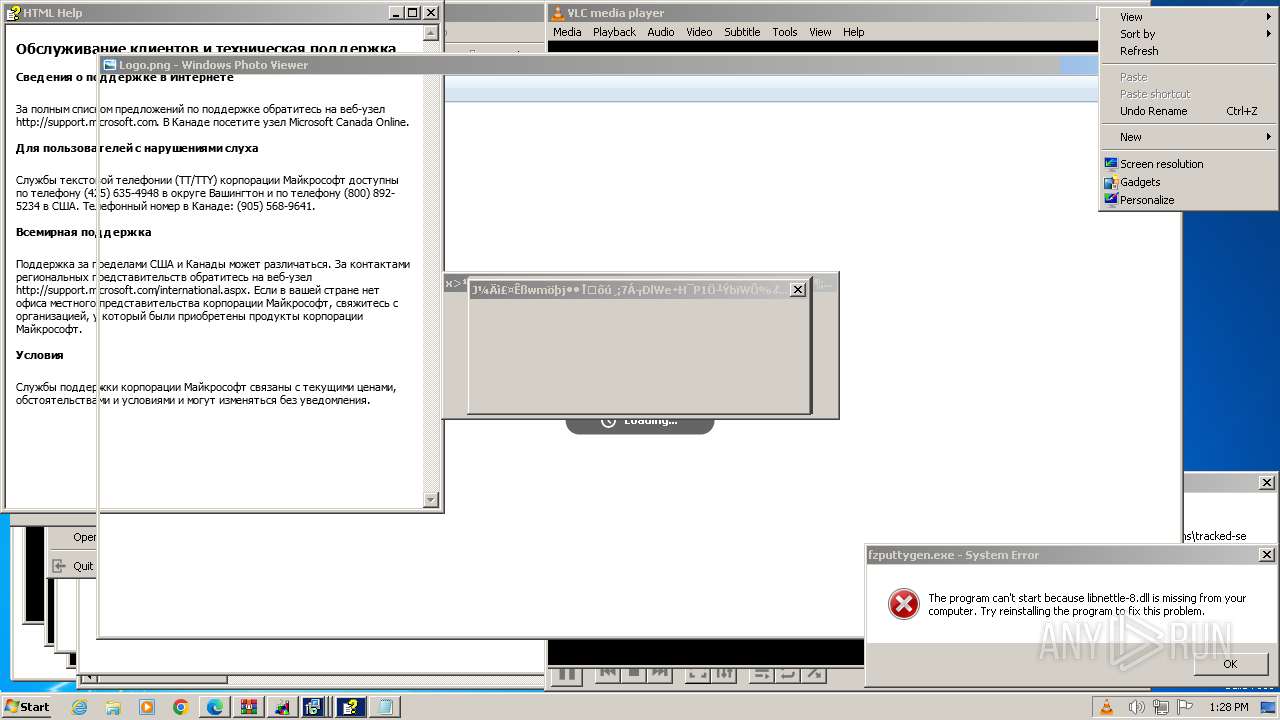The width and height of the screenshot is (1280, 720).
Task: Close the window behind the error dialog
Action: point(1266,482)
